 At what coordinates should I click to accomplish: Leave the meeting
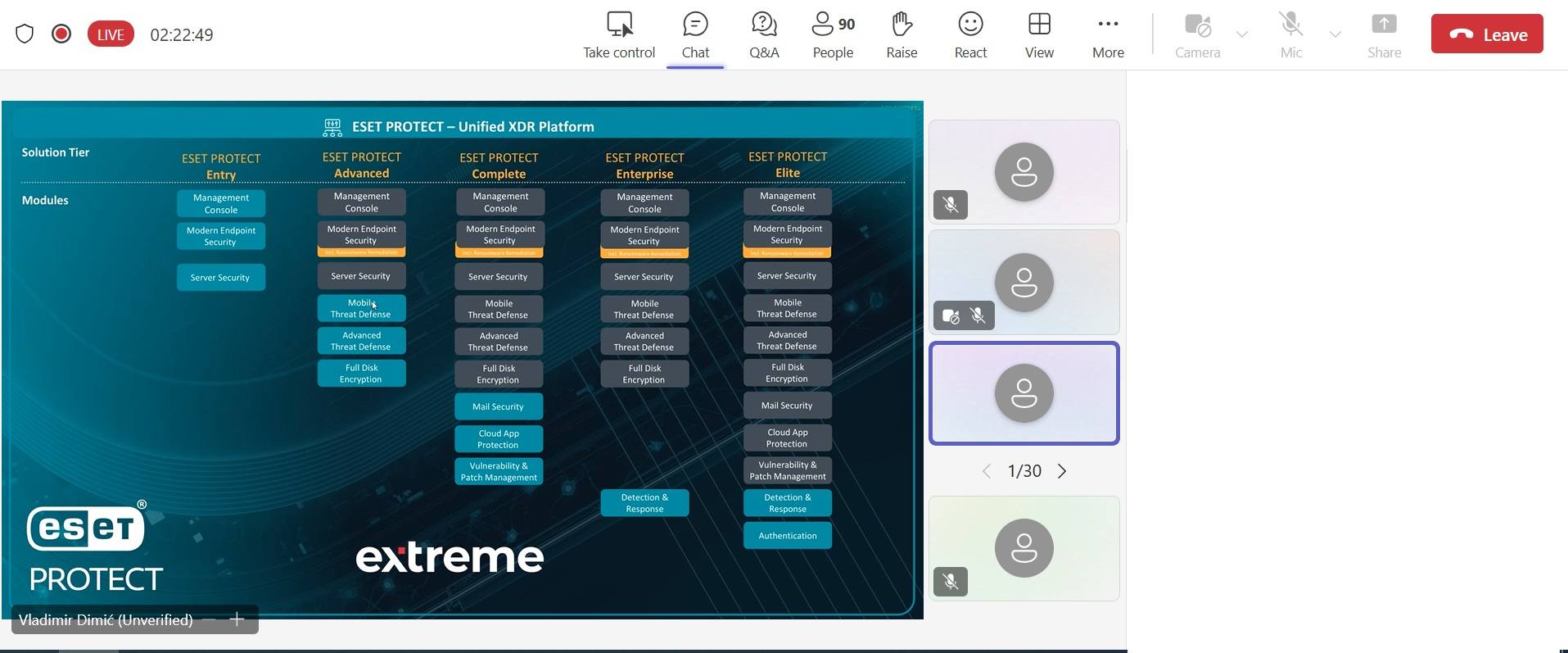(1487, 34)
